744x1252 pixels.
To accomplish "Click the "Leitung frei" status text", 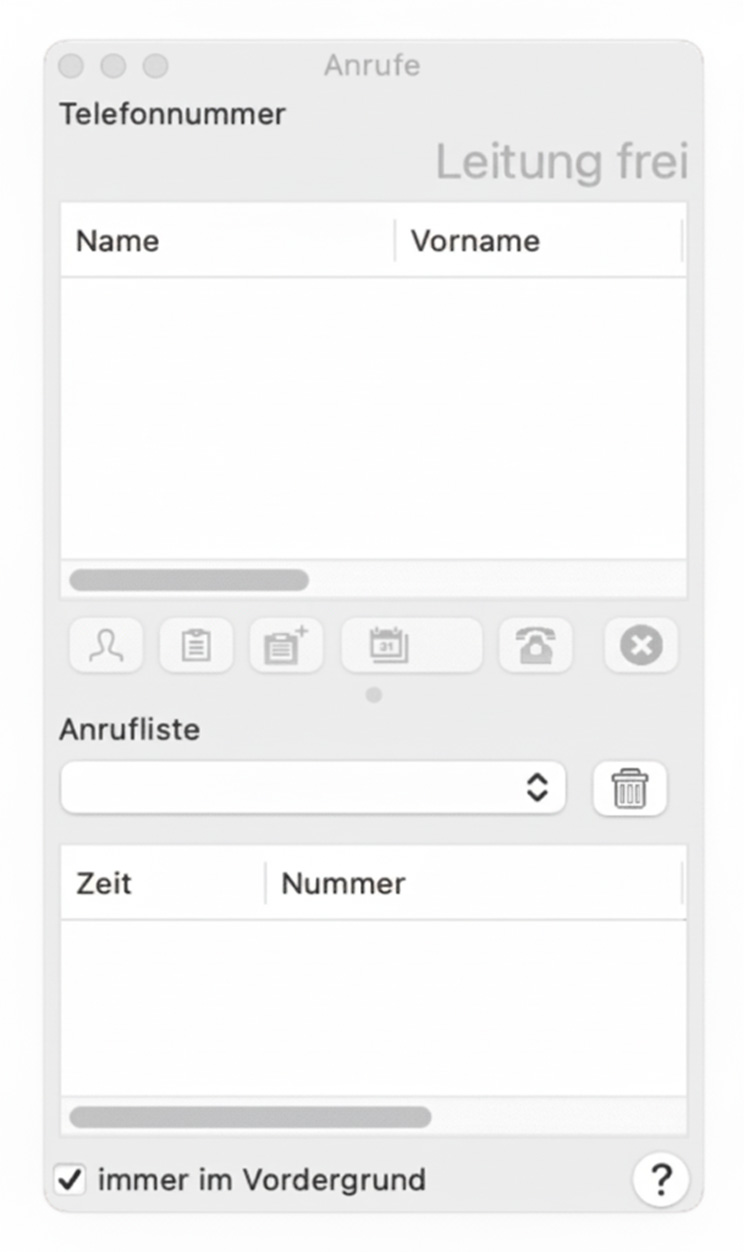I will (x=561, y=162).
